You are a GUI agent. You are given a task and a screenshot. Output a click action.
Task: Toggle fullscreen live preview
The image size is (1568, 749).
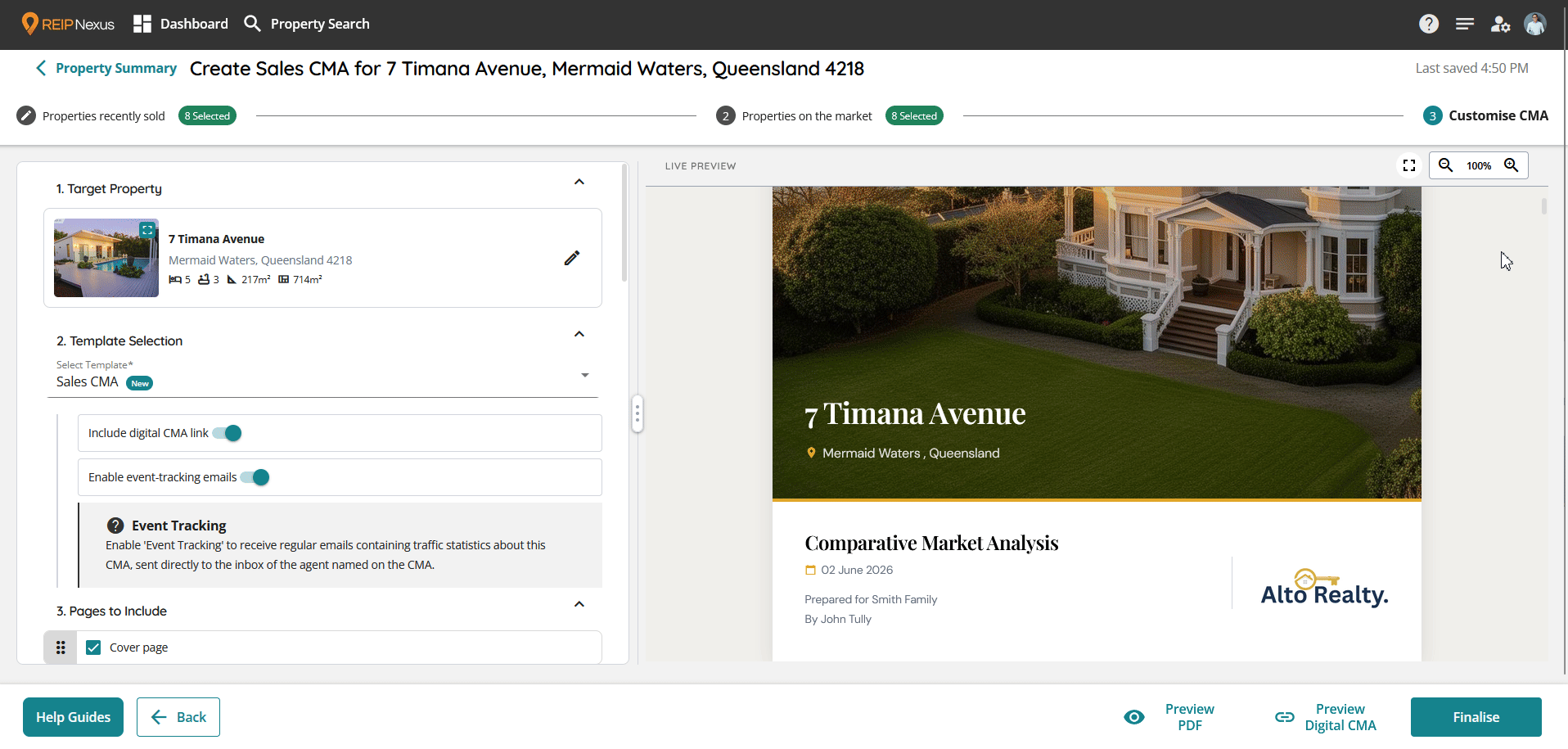(1409, 165)
